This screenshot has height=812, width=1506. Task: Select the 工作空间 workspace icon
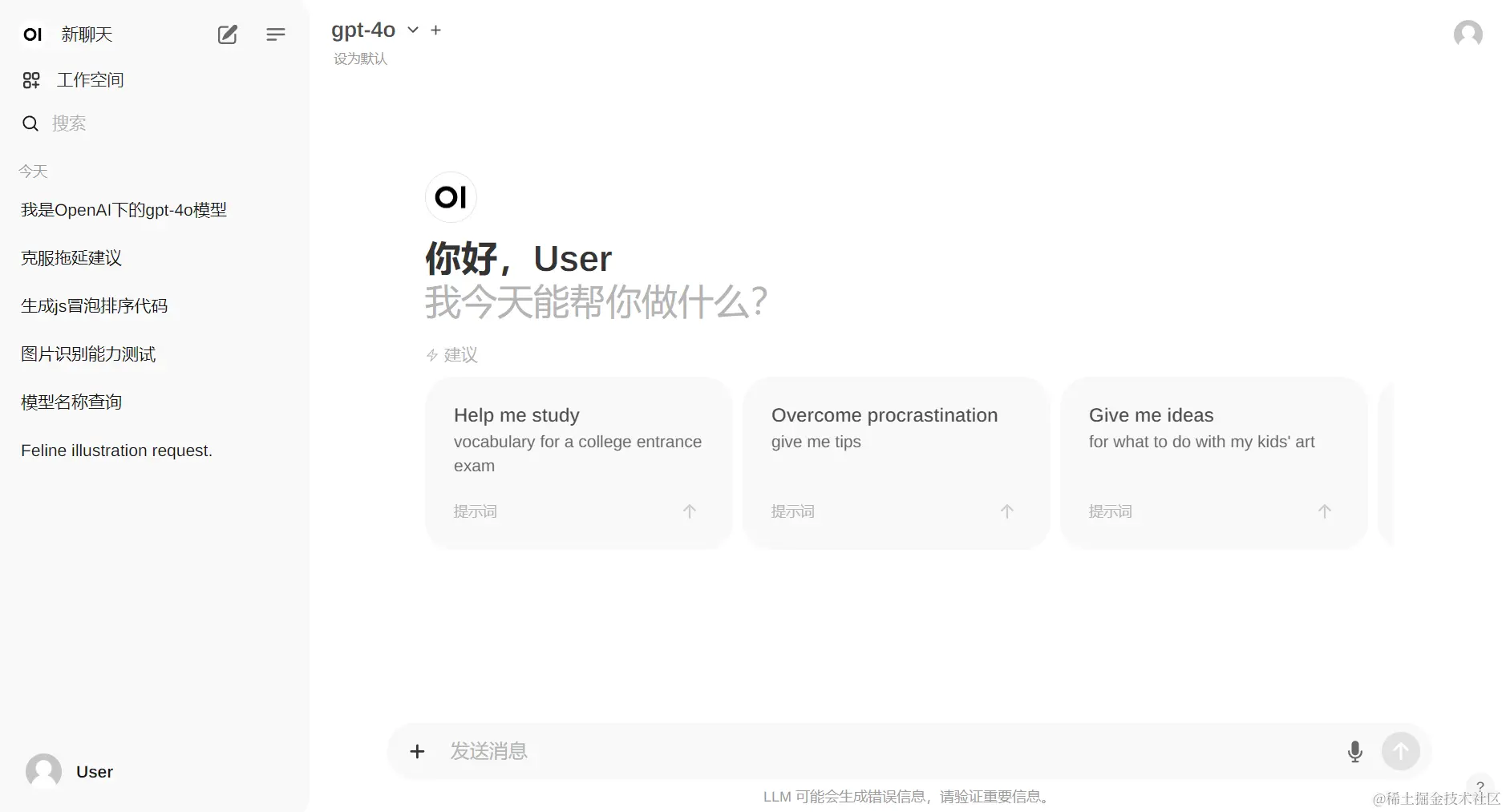point(30,79)
